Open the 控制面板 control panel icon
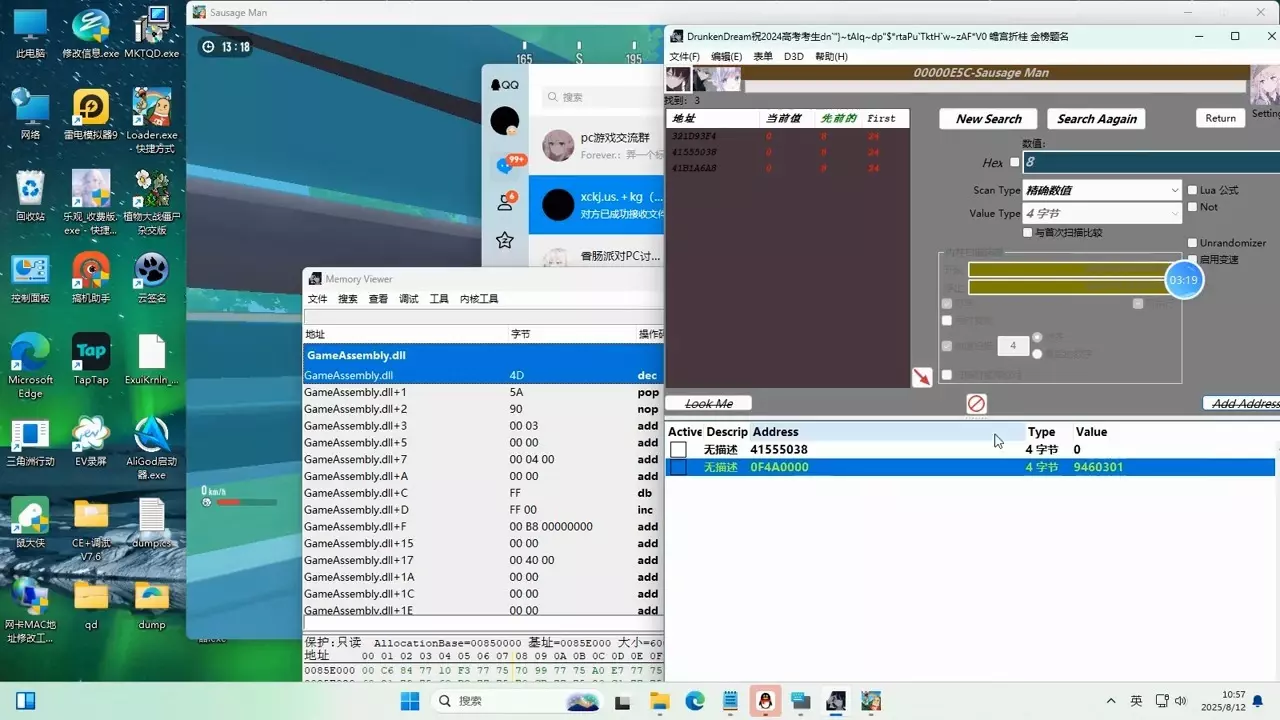Image resolution: width=1280 pixels, height=720 pixels. [30, 277]
